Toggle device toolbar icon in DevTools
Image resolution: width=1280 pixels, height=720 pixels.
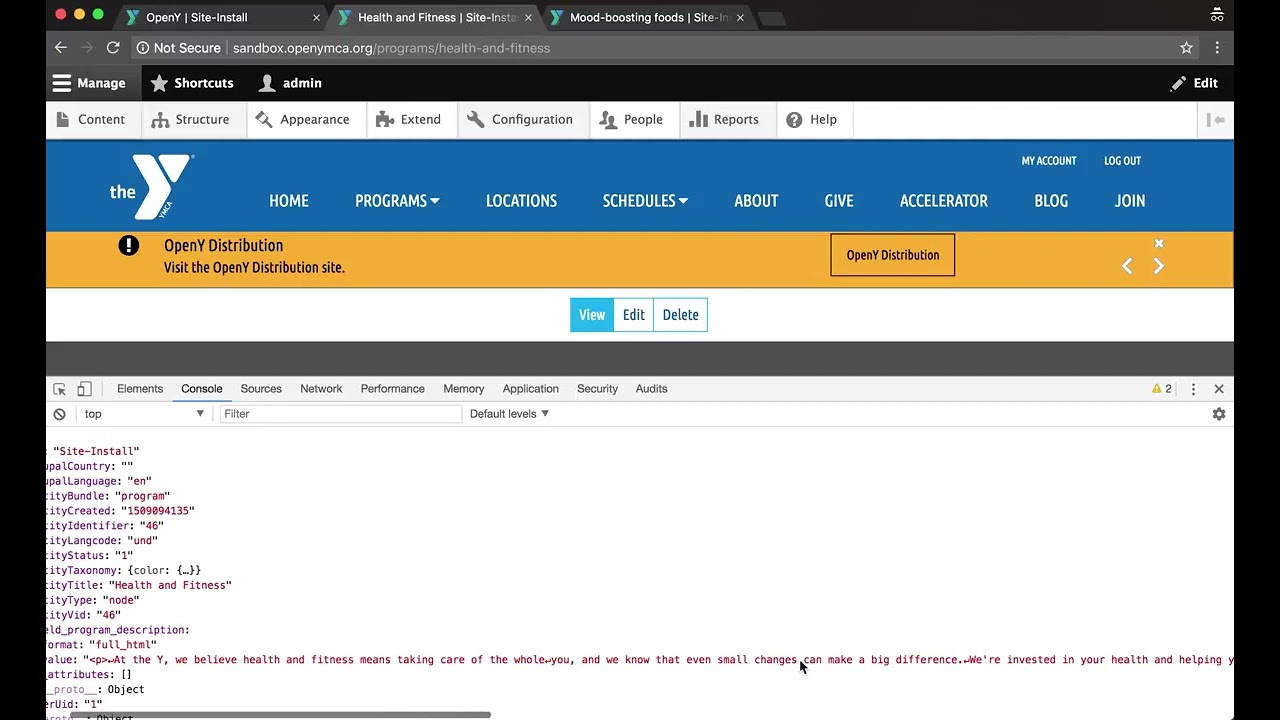pyautogui.click(x=84, y=389)
